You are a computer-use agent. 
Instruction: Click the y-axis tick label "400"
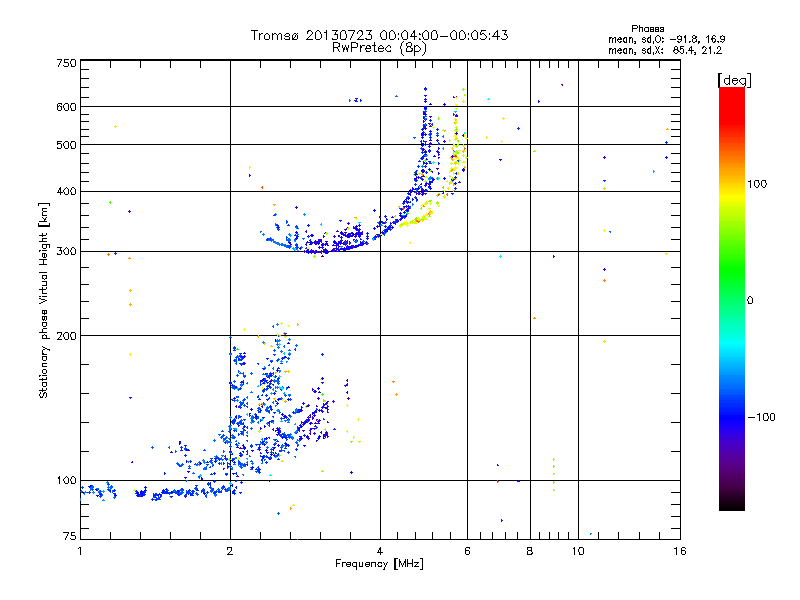[66, 192]
